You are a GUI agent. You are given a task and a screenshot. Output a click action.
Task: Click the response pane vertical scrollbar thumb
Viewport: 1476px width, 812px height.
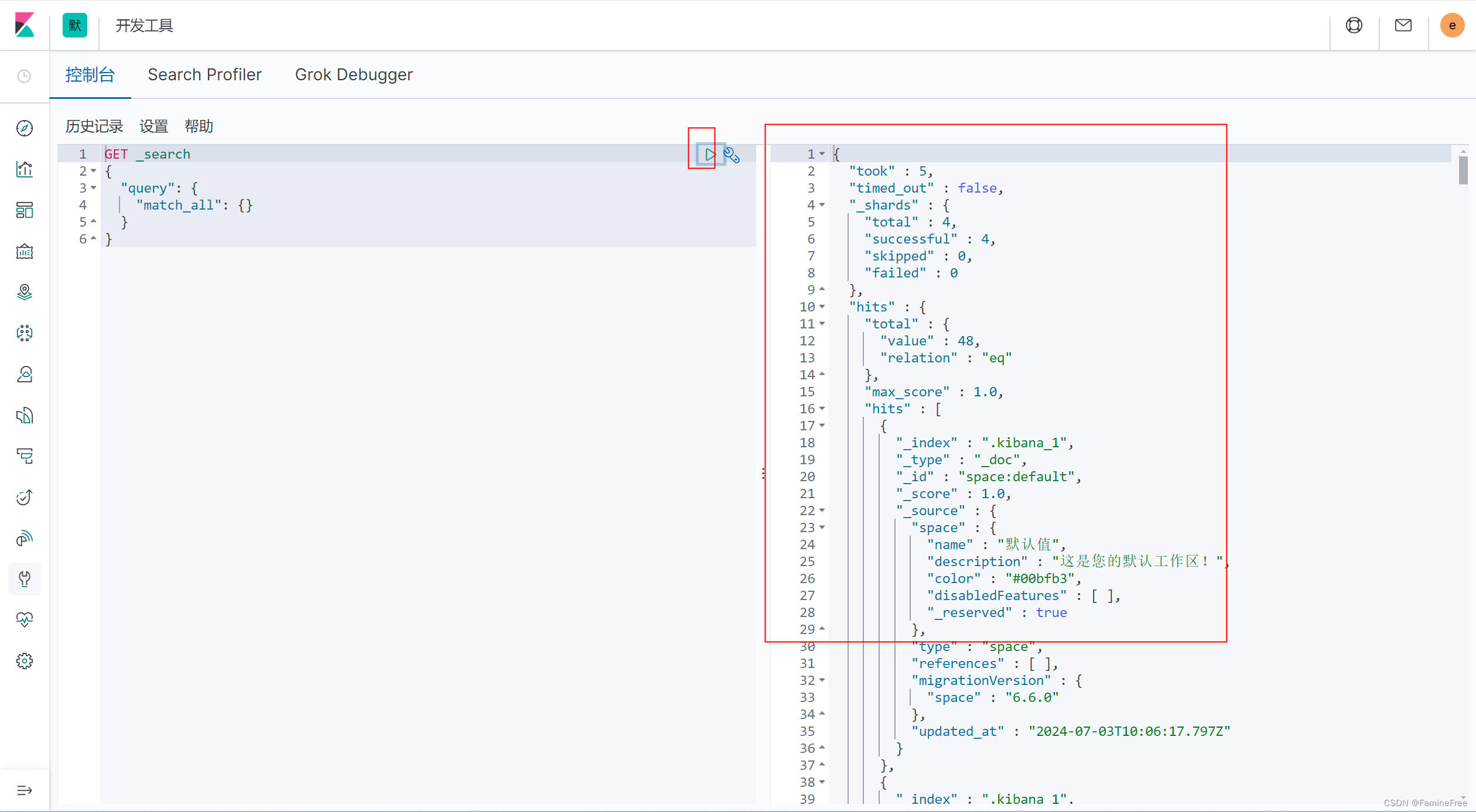(x=1463, y=170)
